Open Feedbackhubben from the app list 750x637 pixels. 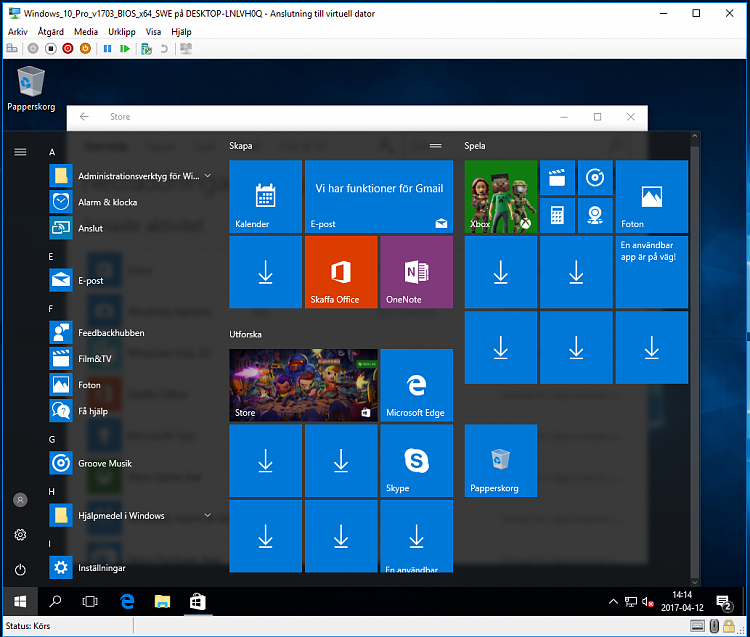click(x=132, y=333)
